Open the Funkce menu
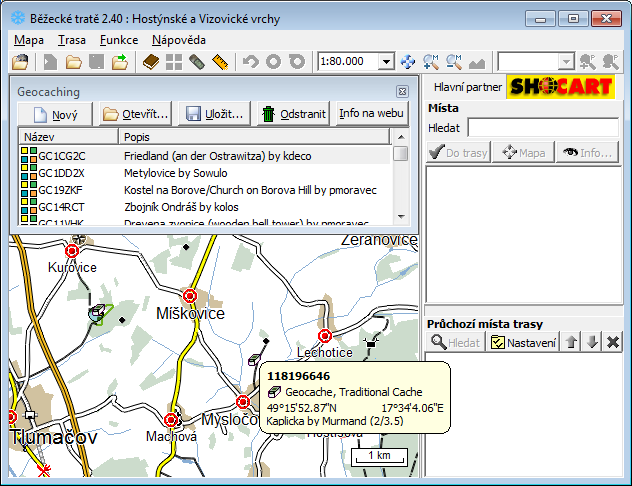Screen dimensions: 632x486 [119, 40]
